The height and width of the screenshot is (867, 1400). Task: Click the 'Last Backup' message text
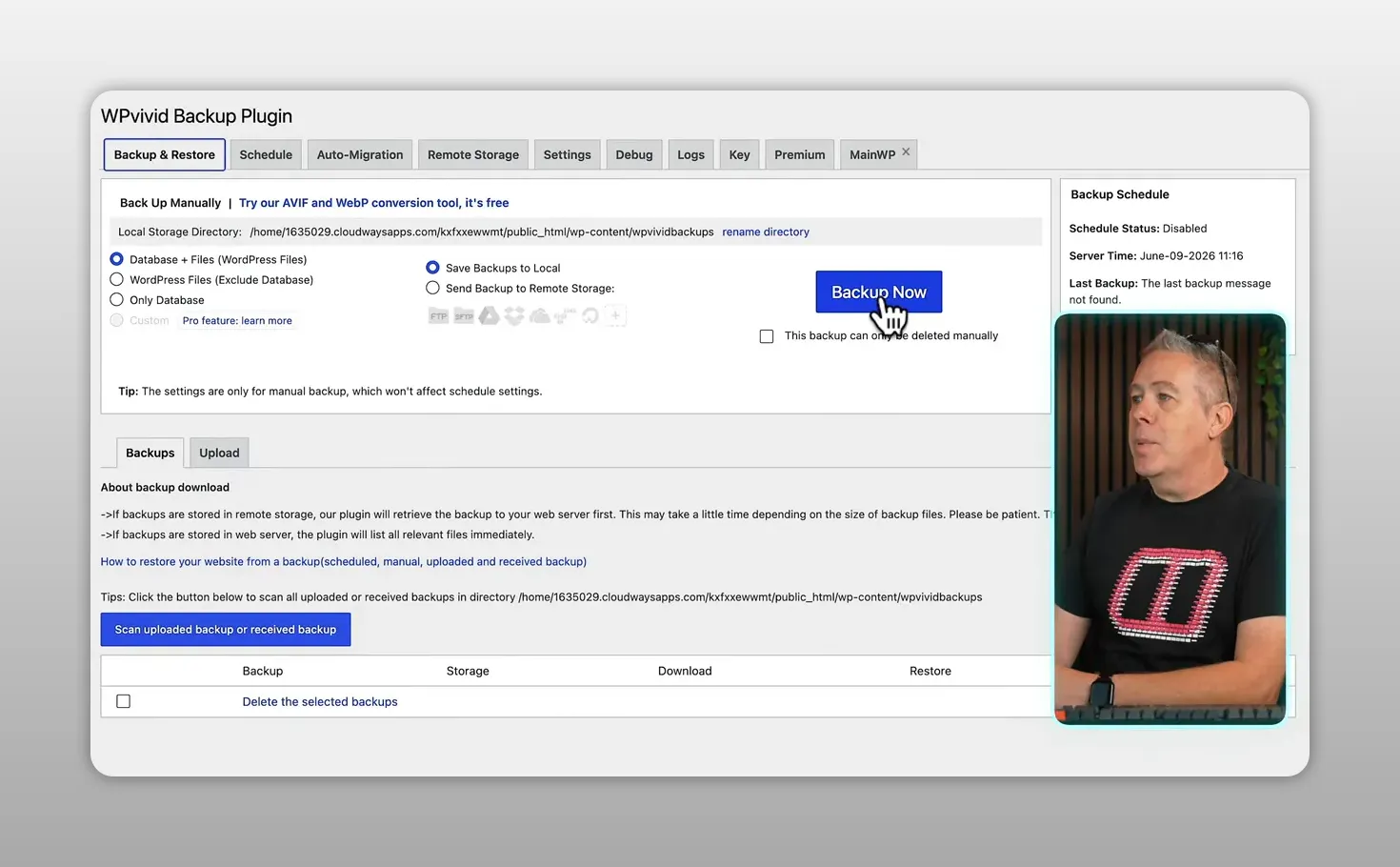1170,291
